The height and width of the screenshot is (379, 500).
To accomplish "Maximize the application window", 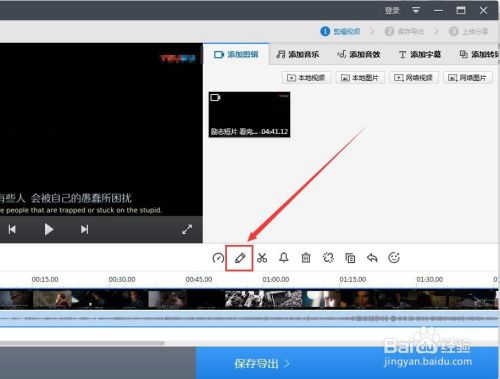I will (461, 11).
